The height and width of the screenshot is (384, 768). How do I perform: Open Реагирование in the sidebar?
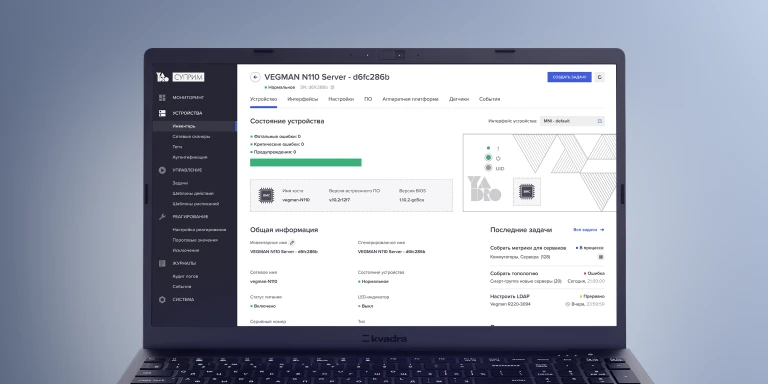pyautogui.click(x=190, y=216)
